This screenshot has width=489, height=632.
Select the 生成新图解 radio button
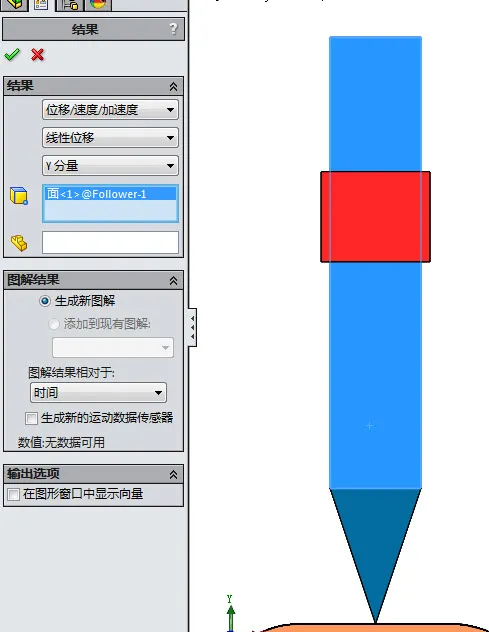45,301
